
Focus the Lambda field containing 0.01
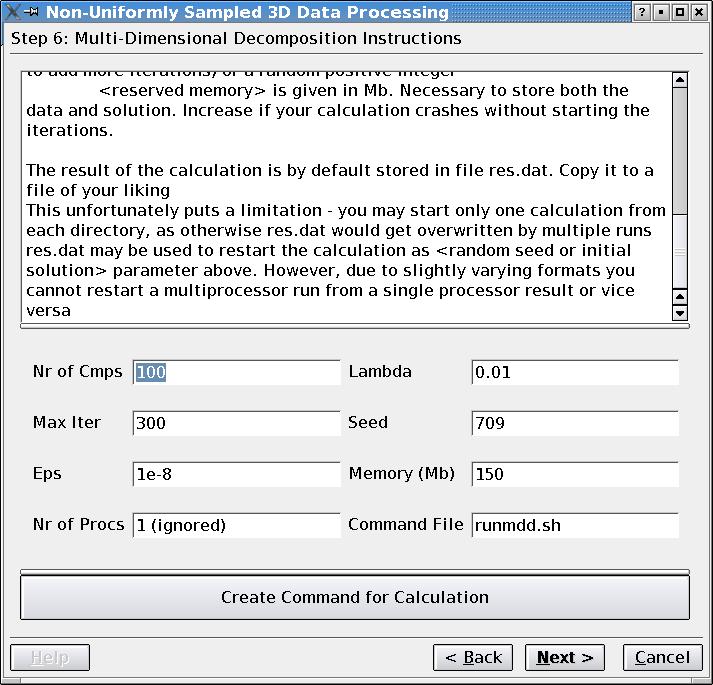point(575,373)
